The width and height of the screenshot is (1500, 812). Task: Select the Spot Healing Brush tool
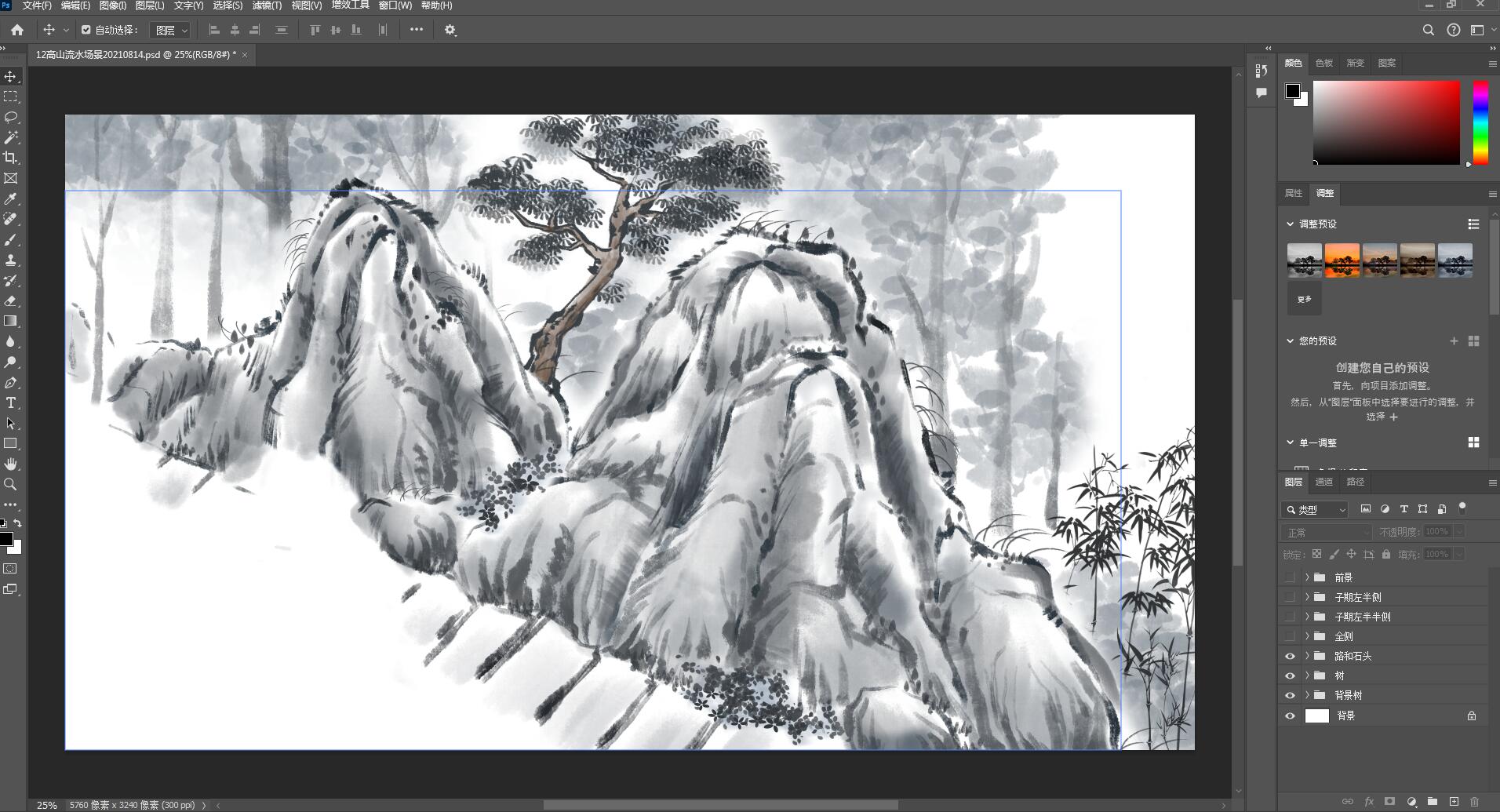[x=11, y=219]
